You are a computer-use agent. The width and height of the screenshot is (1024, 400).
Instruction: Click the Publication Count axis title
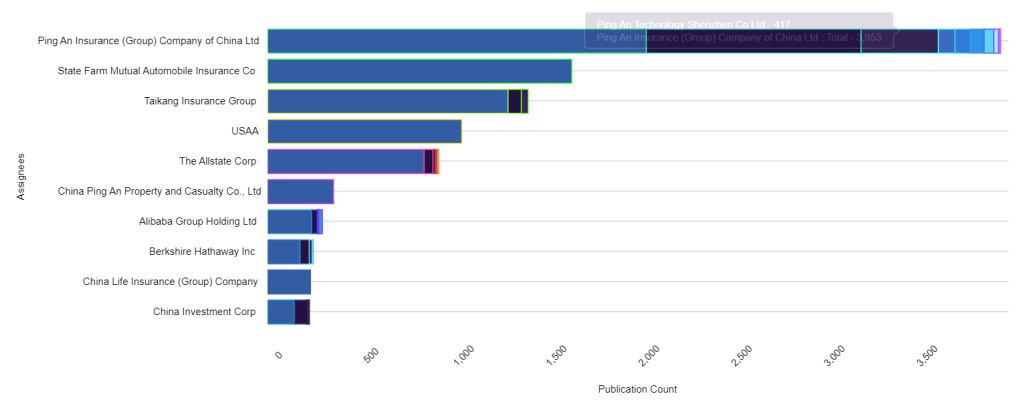(636, 388)
